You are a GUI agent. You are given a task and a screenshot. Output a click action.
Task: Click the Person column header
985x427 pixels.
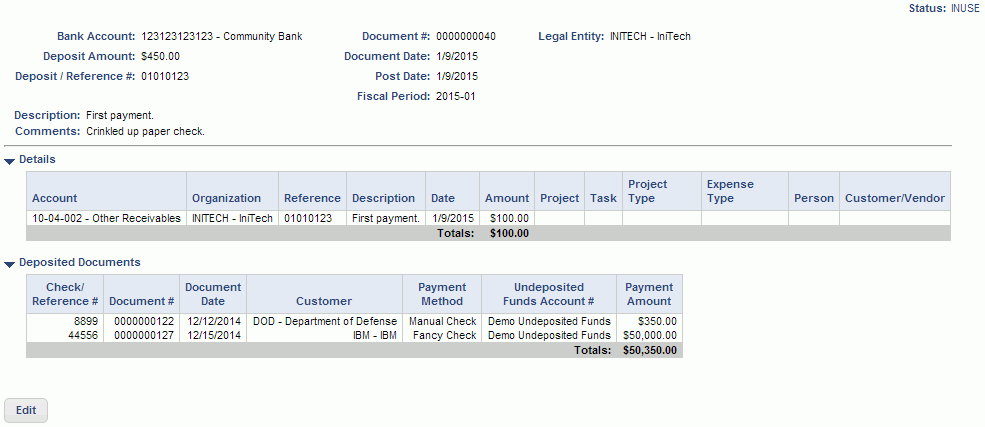[x=813, y=198]
